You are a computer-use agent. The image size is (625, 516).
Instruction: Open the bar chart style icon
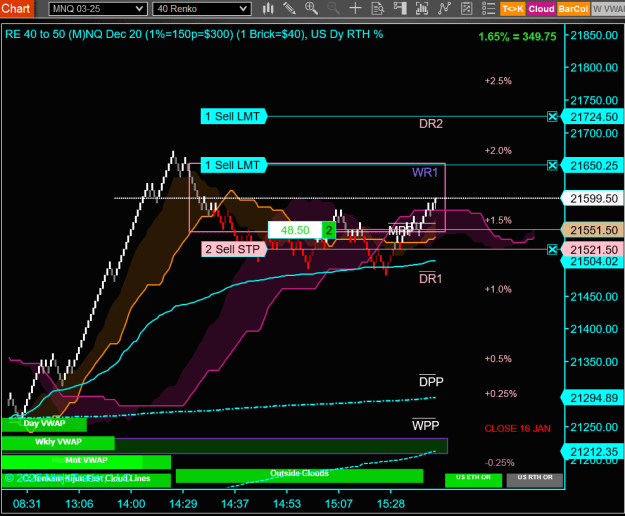pos(268,8)
